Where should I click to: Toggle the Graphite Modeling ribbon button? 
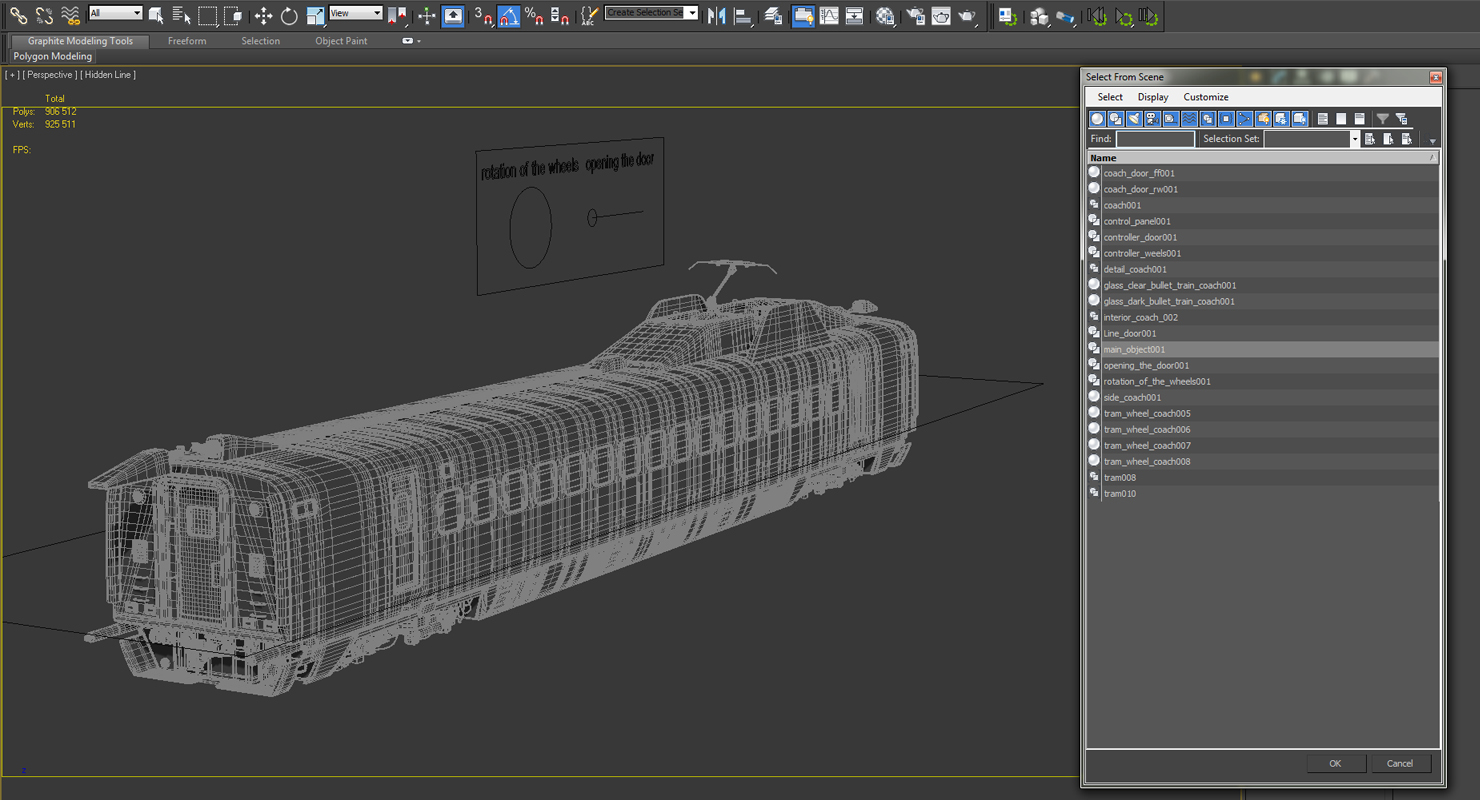click(803, 16)
